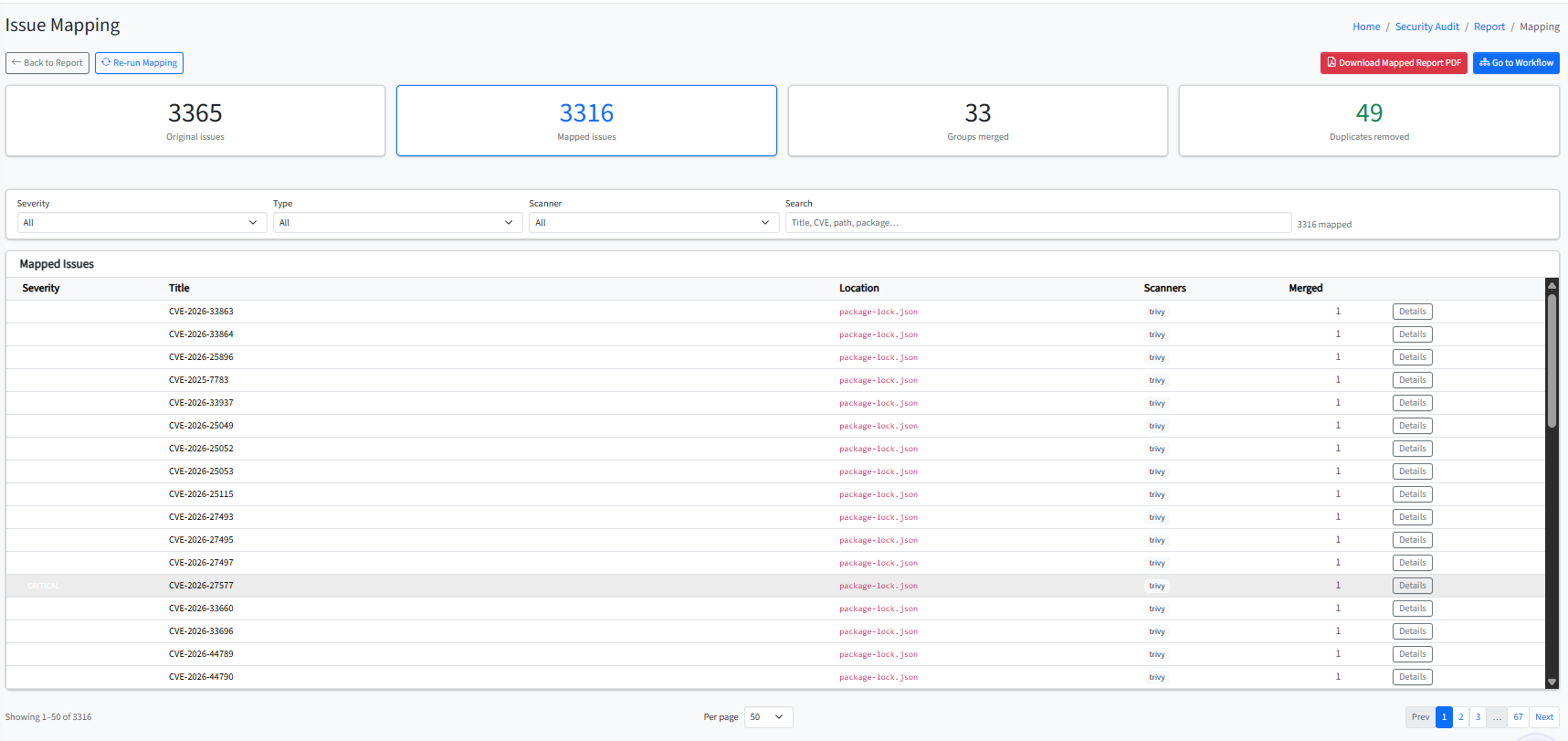Click the trivy badge for CVE-2026-25115

(x=1157, y=494)
